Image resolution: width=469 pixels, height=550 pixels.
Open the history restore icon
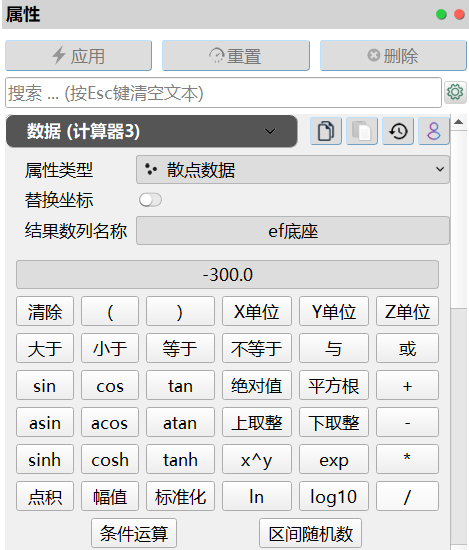(398, 131)
